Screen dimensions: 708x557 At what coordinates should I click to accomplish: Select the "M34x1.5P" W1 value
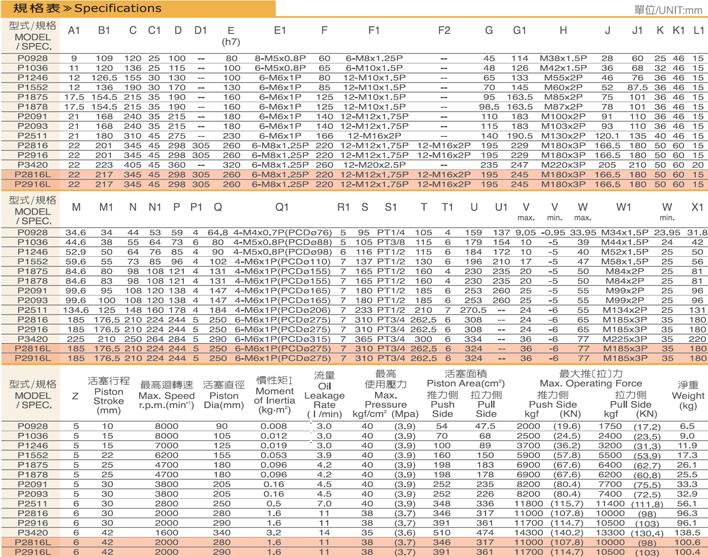coord(624,232)
